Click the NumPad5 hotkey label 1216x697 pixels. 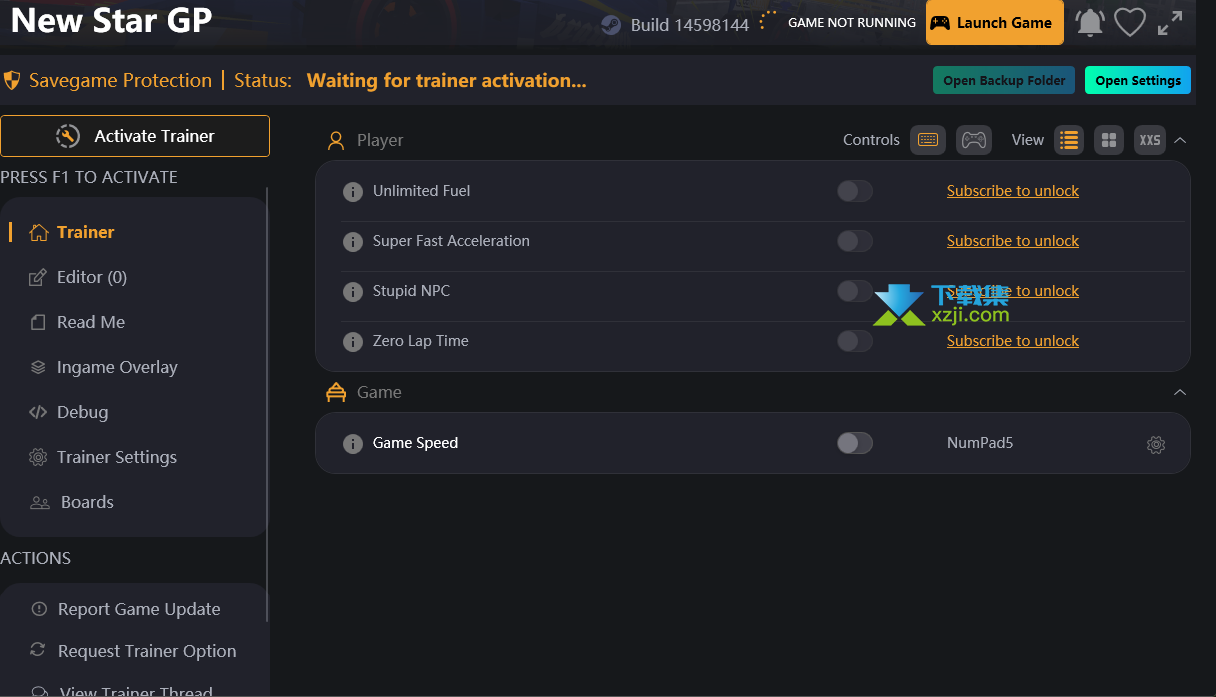click(980, 443)
